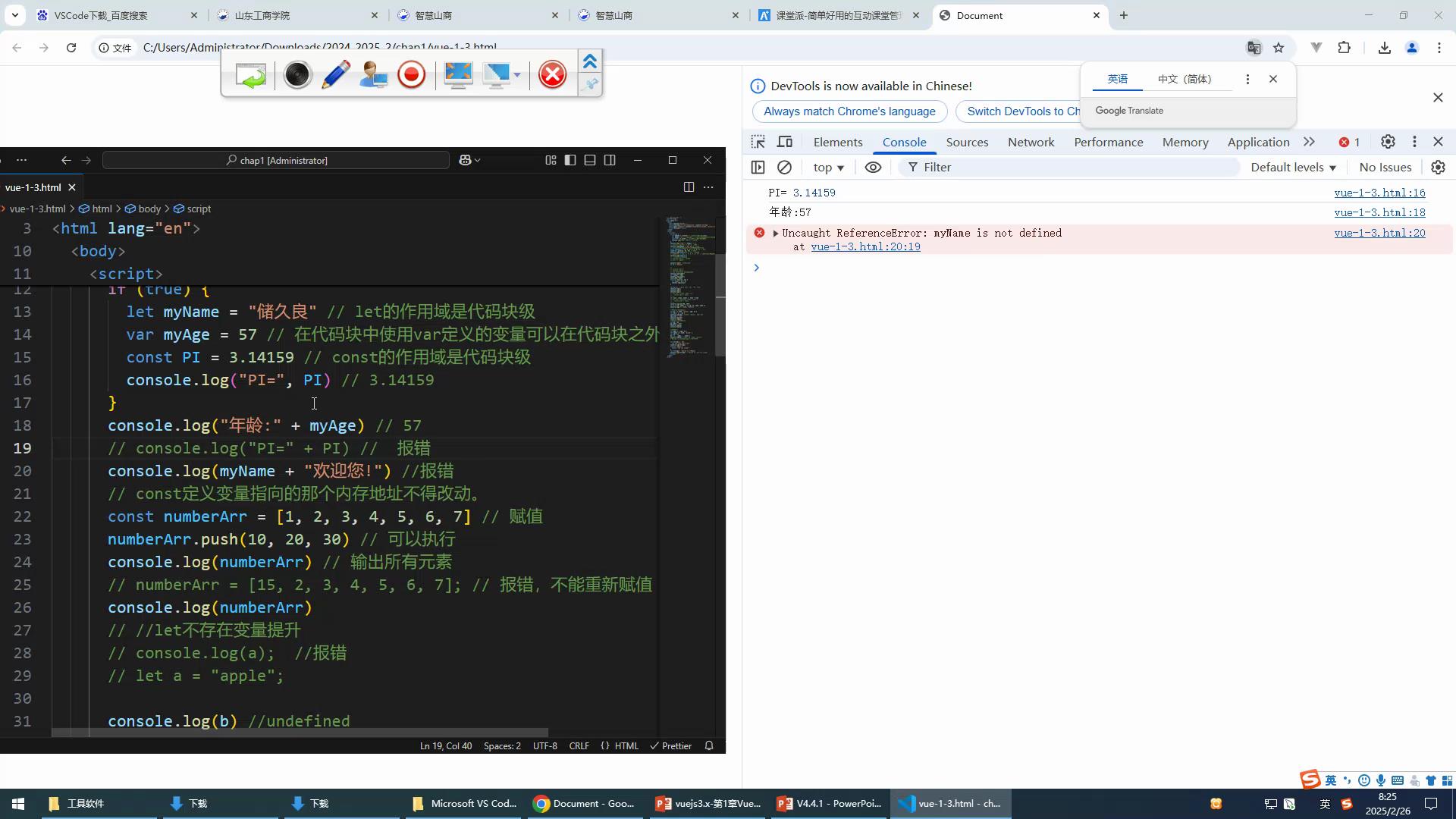Open the top context dropdown
The image size is (1456, 819).
point(828,167)
